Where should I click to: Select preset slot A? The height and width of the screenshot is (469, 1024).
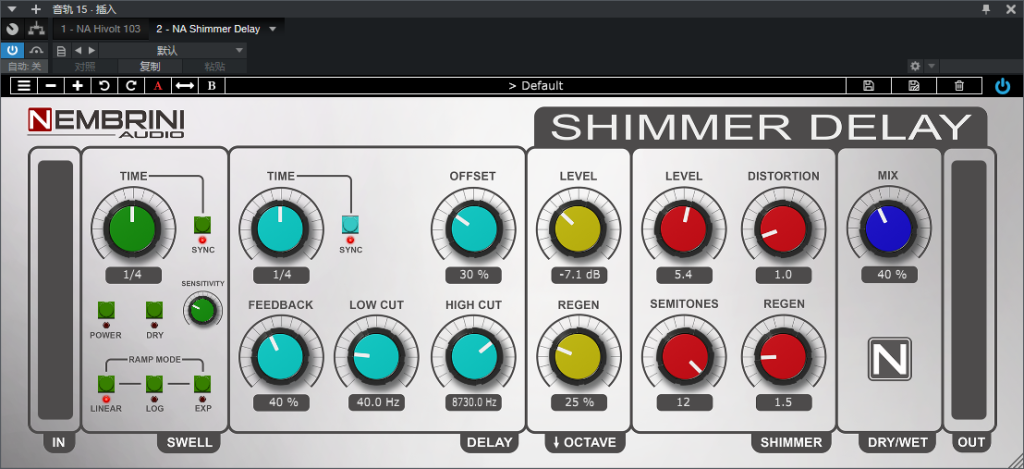tap(157, 86)
